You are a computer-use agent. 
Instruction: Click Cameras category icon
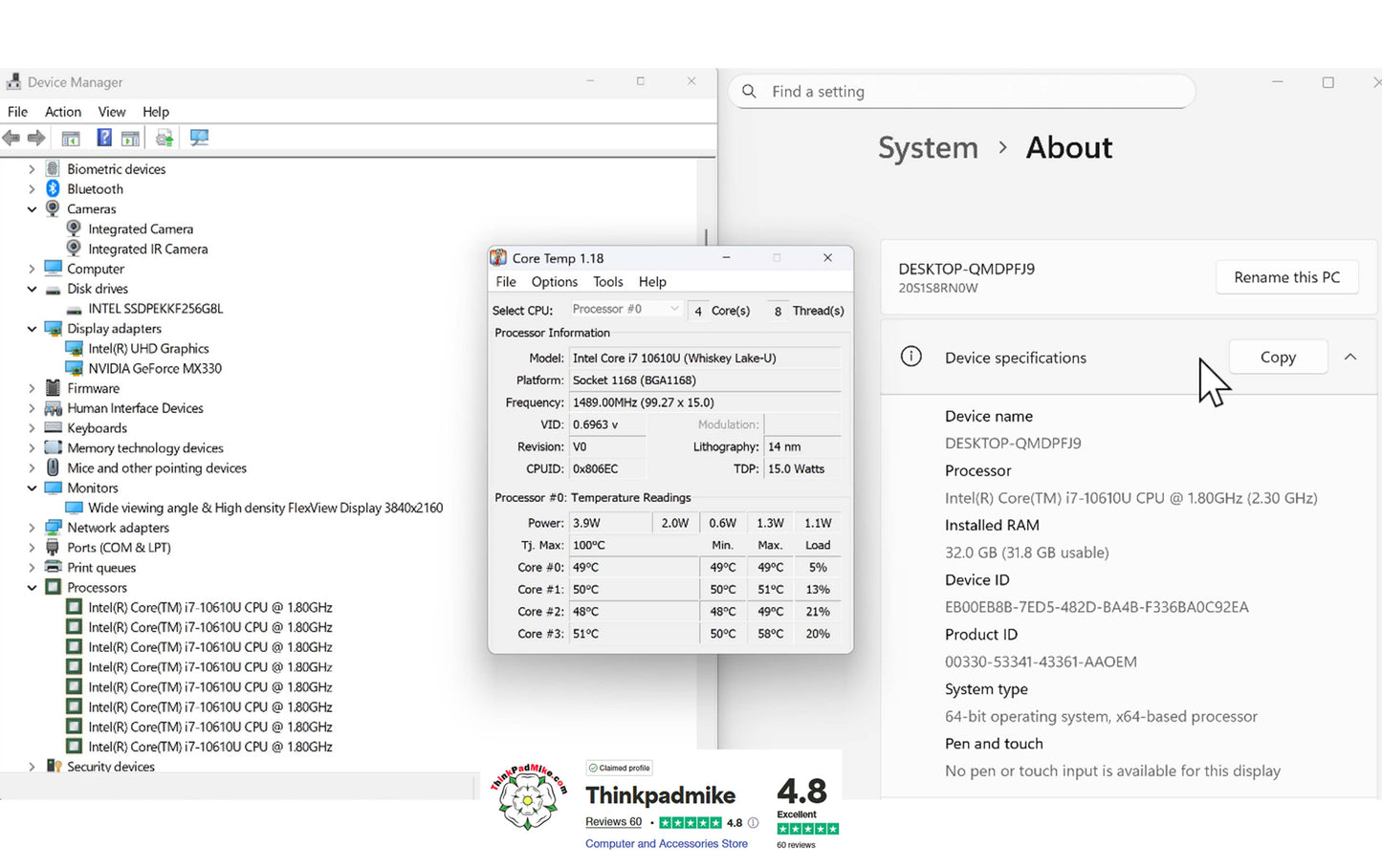tap(53, 208)
